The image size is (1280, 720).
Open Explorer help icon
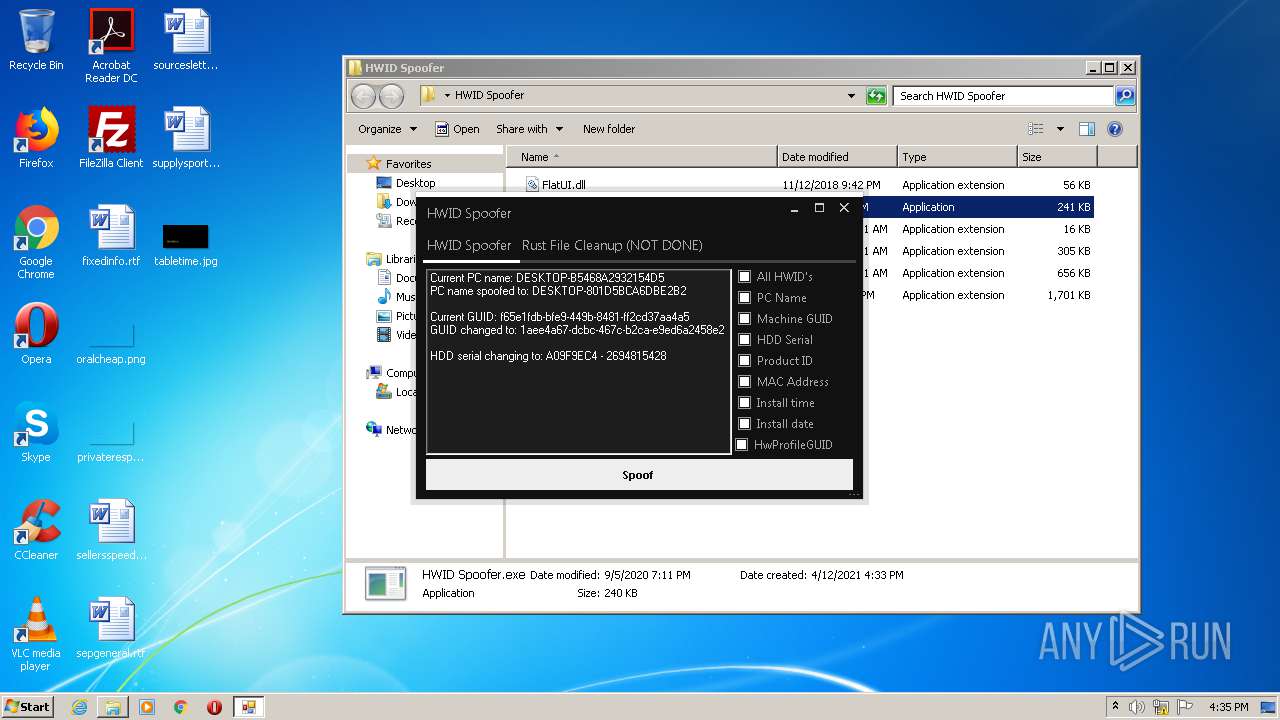(x=1115, y=129)
